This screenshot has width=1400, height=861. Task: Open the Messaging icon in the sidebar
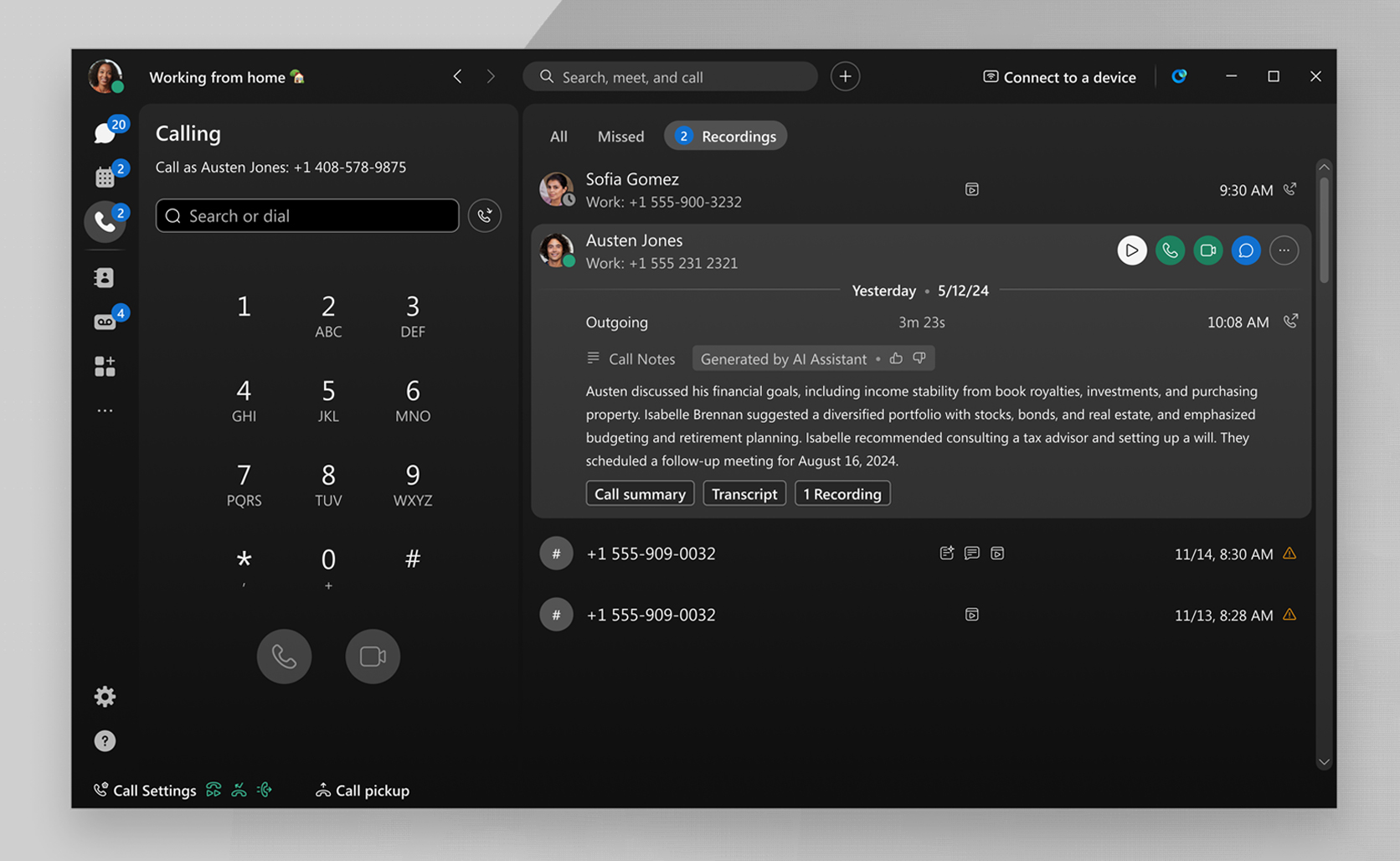(x=106, y=132)
